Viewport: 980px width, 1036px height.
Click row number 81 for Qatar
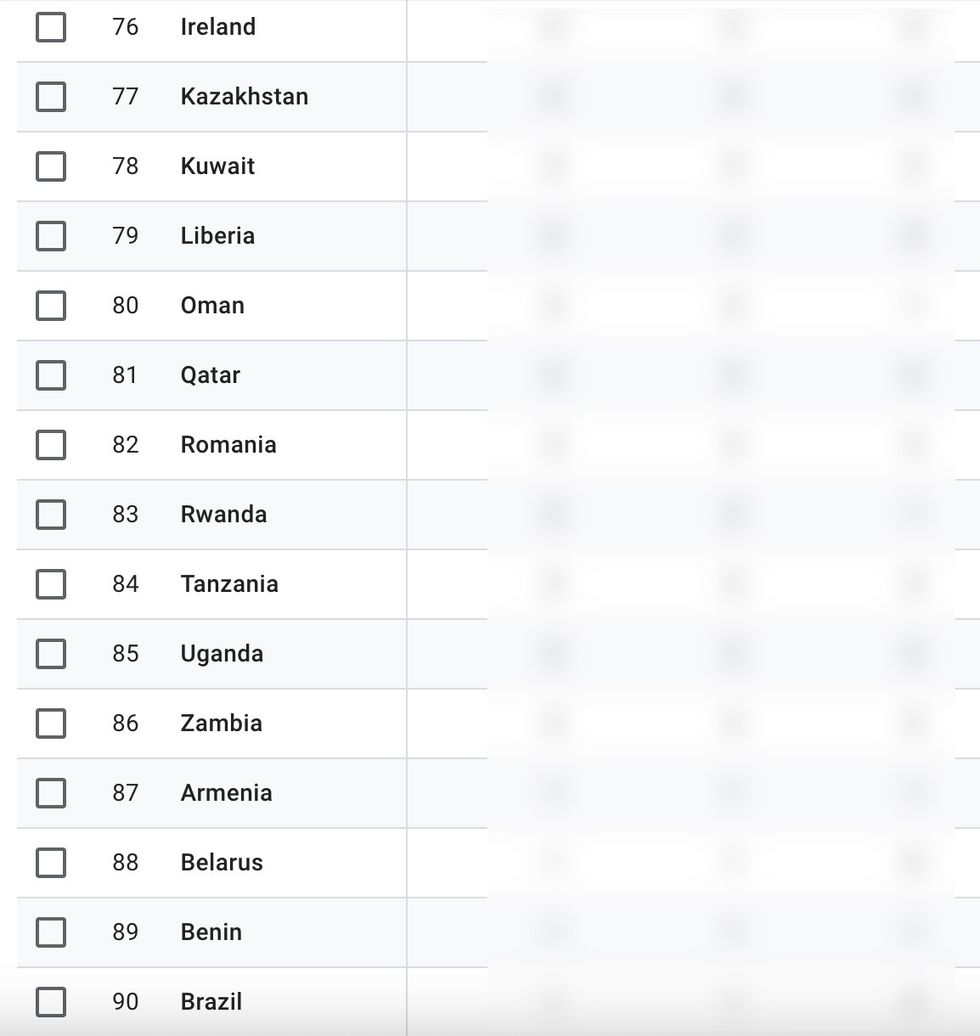[125, 375]
